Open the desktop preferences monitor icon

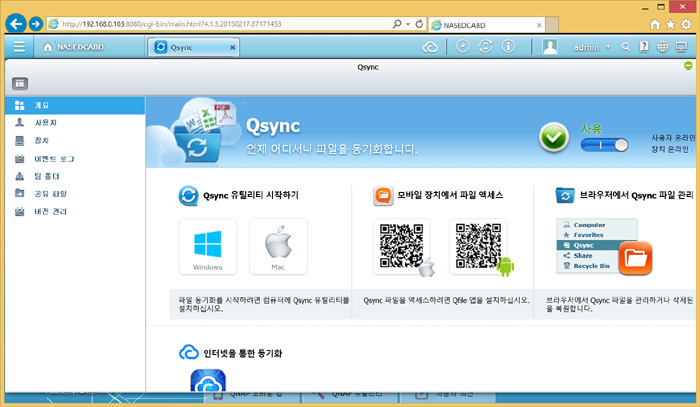click(x=681, y=47)
